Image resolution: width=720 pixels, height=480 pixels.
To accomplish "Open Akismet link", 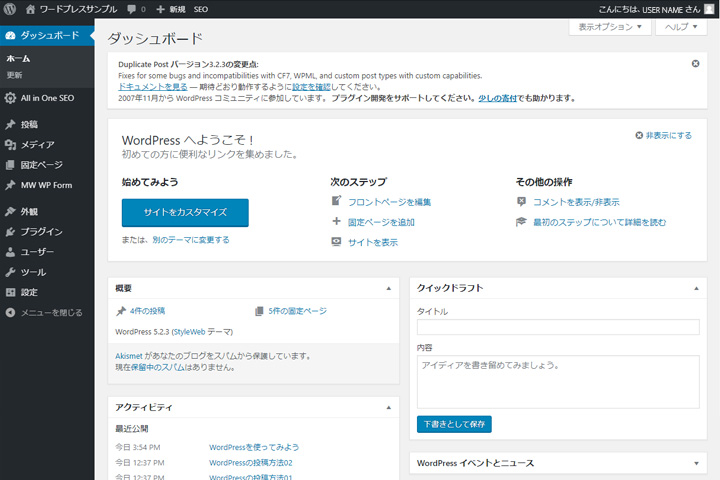I will point(129,356).
